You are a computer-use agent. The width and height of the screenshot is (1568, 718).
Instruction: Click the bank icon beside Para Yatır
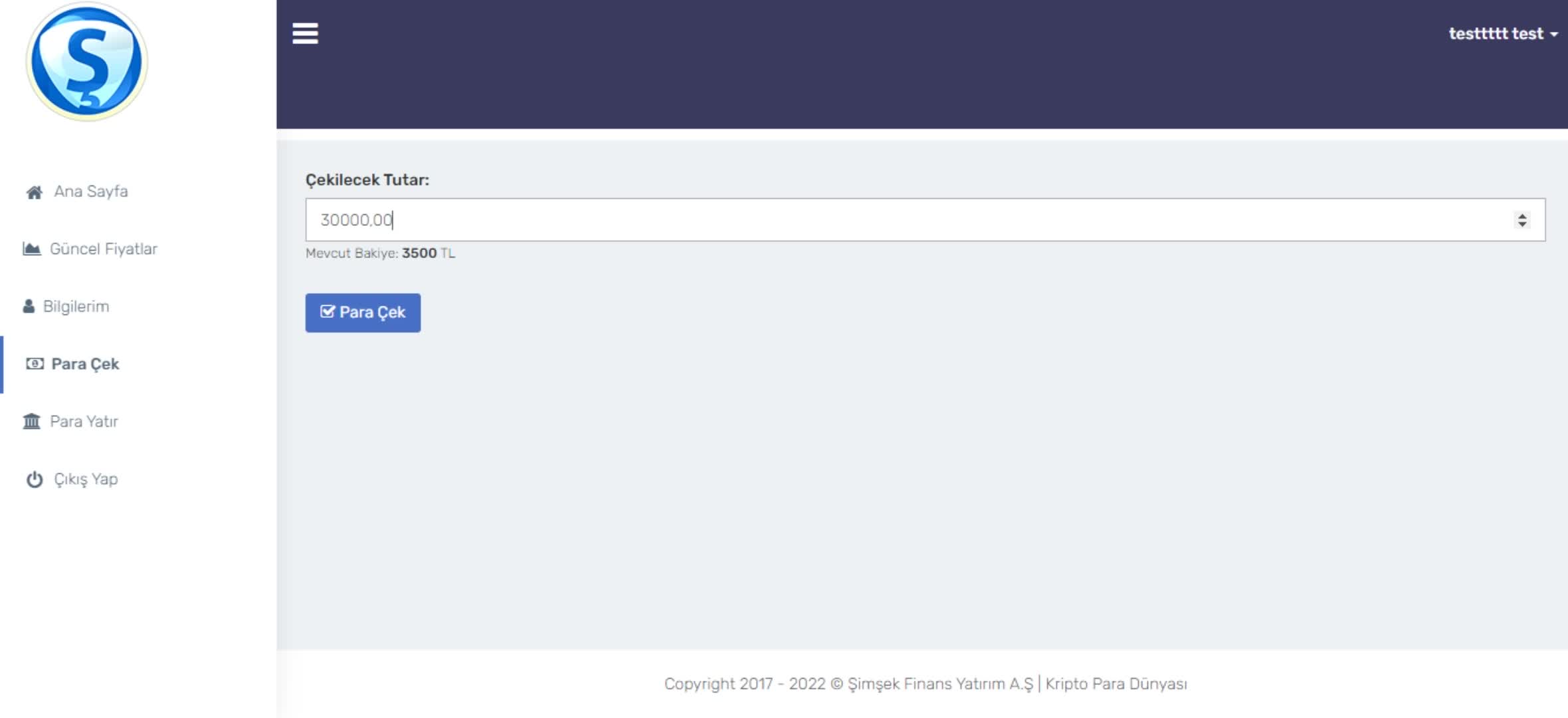(x=31, y=421)
